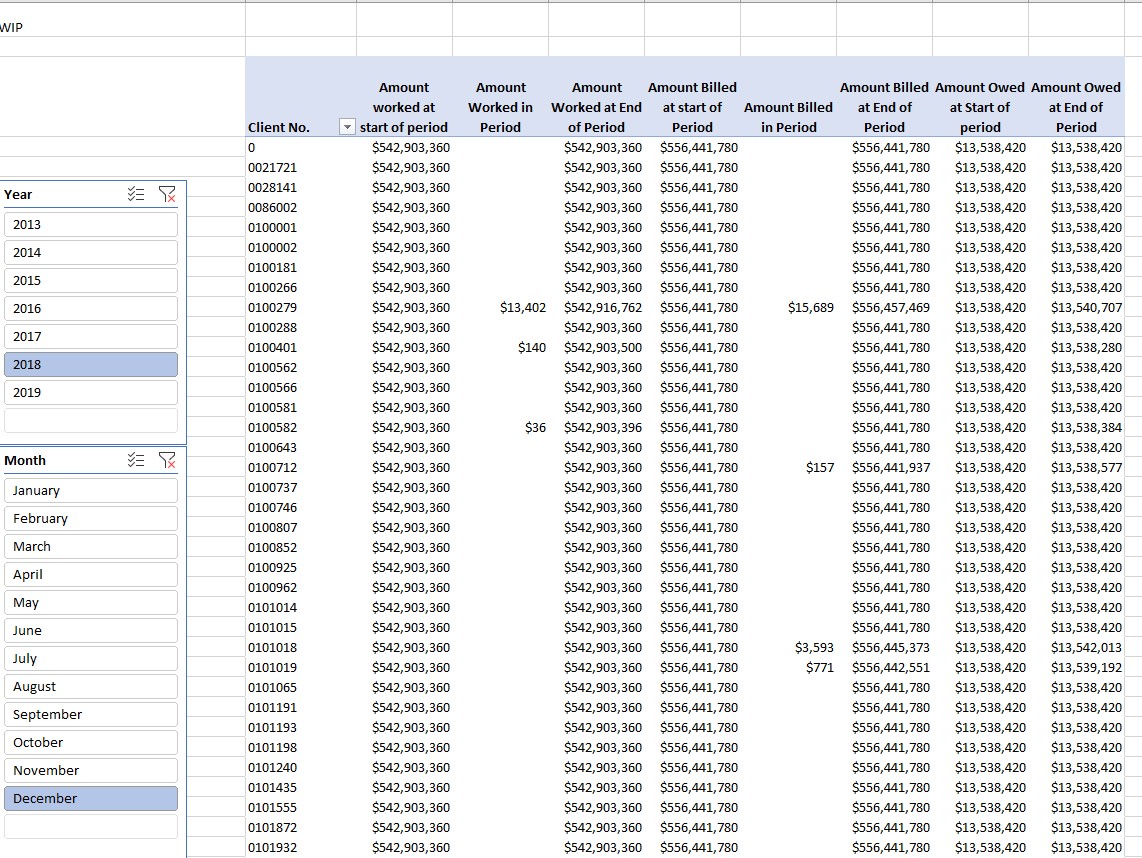Select 'Amount Worked in Period' header
This screenshot has height=858, width=1142.
tap(500, 97)
